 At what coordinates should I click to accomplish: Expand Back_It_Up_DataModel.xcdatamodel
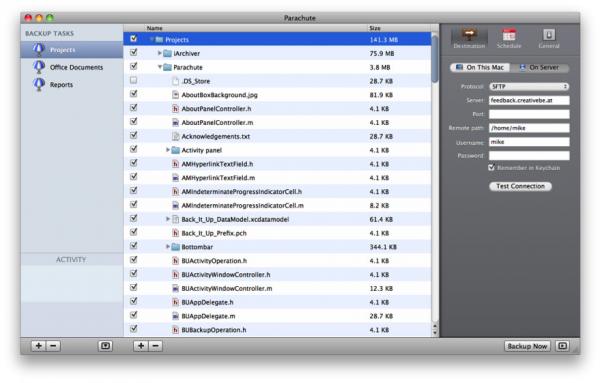pos(168,219)
